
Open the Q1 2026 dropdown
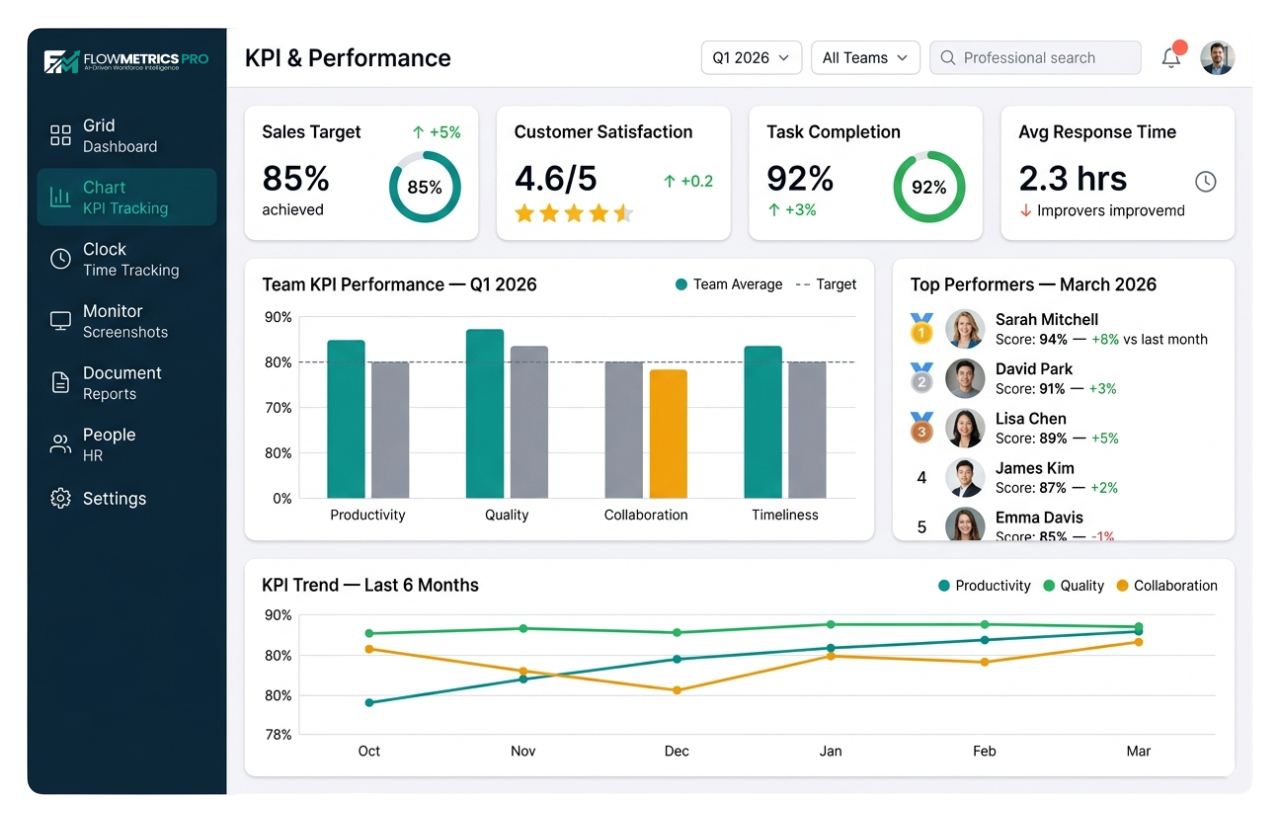point(751,57)
